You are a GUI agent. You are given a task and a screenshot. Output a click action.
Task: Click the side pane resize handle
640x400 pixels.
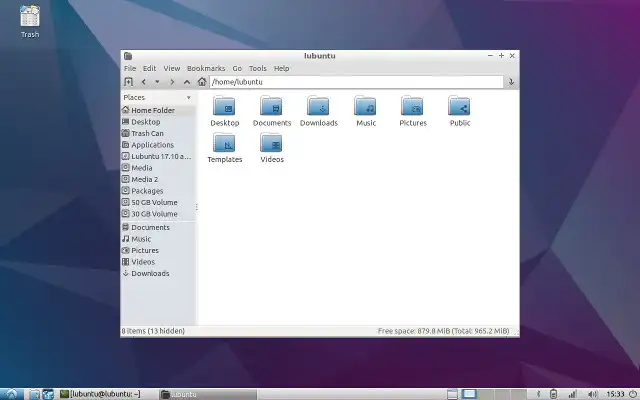[196, 208]
